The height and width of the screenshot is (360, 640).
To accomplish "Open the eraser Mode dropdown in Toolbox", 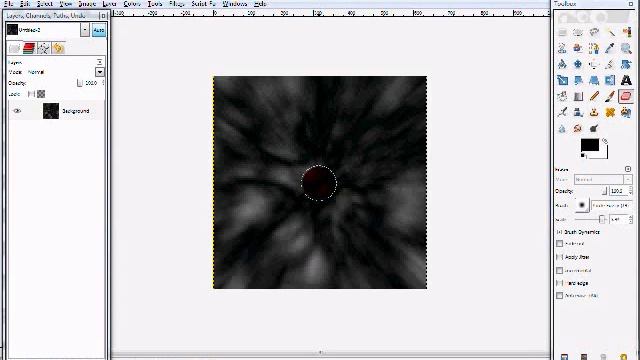I will click(x=603, y=180).
